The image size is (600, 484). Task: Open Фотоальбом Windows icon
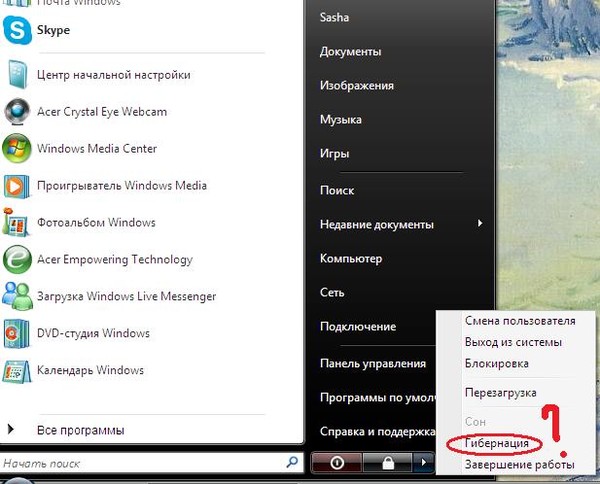pyautogui.click(x=15, y=222)
